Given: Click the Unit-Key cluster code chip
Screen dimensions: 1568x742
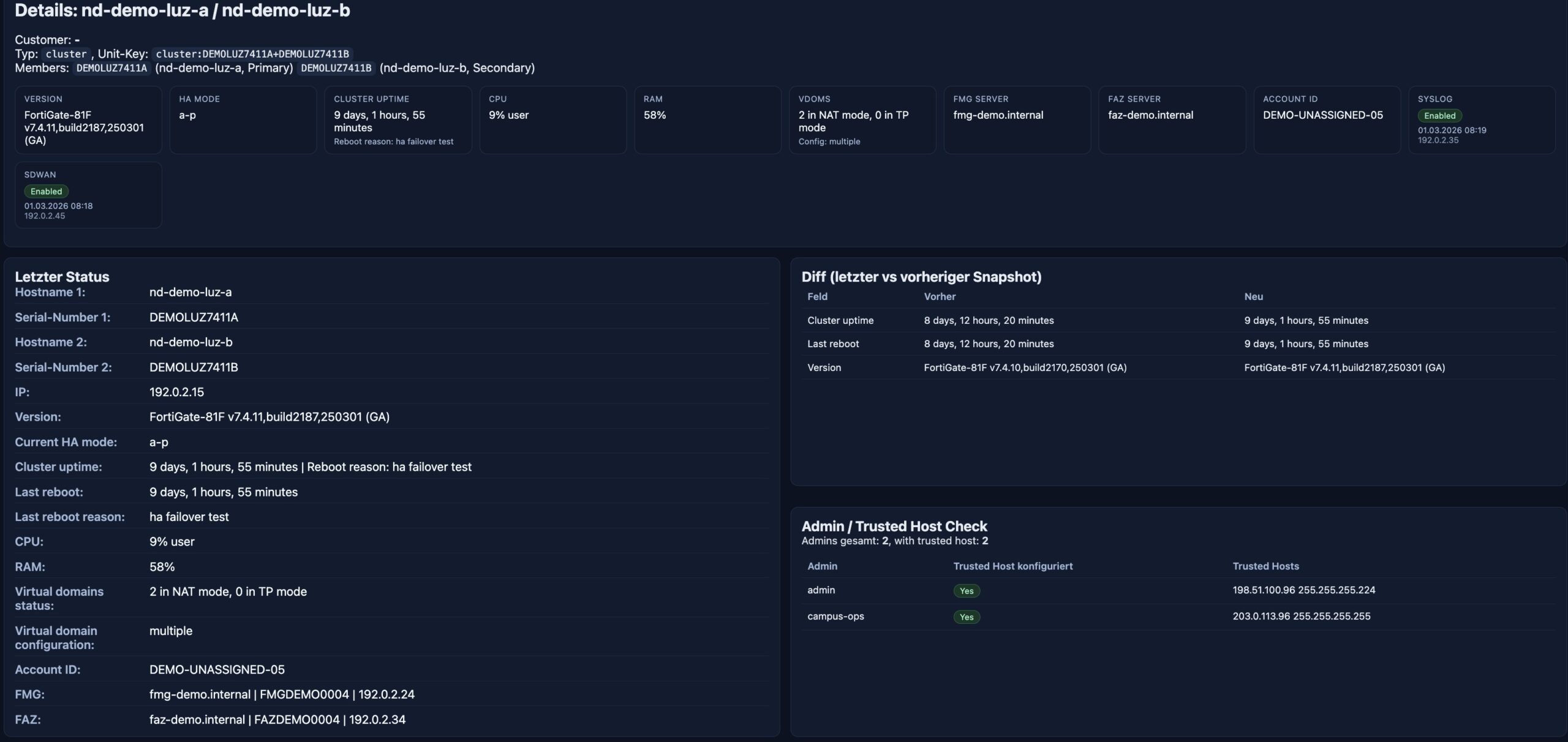Looking at the screenshot, I should (x=252, y=54).
